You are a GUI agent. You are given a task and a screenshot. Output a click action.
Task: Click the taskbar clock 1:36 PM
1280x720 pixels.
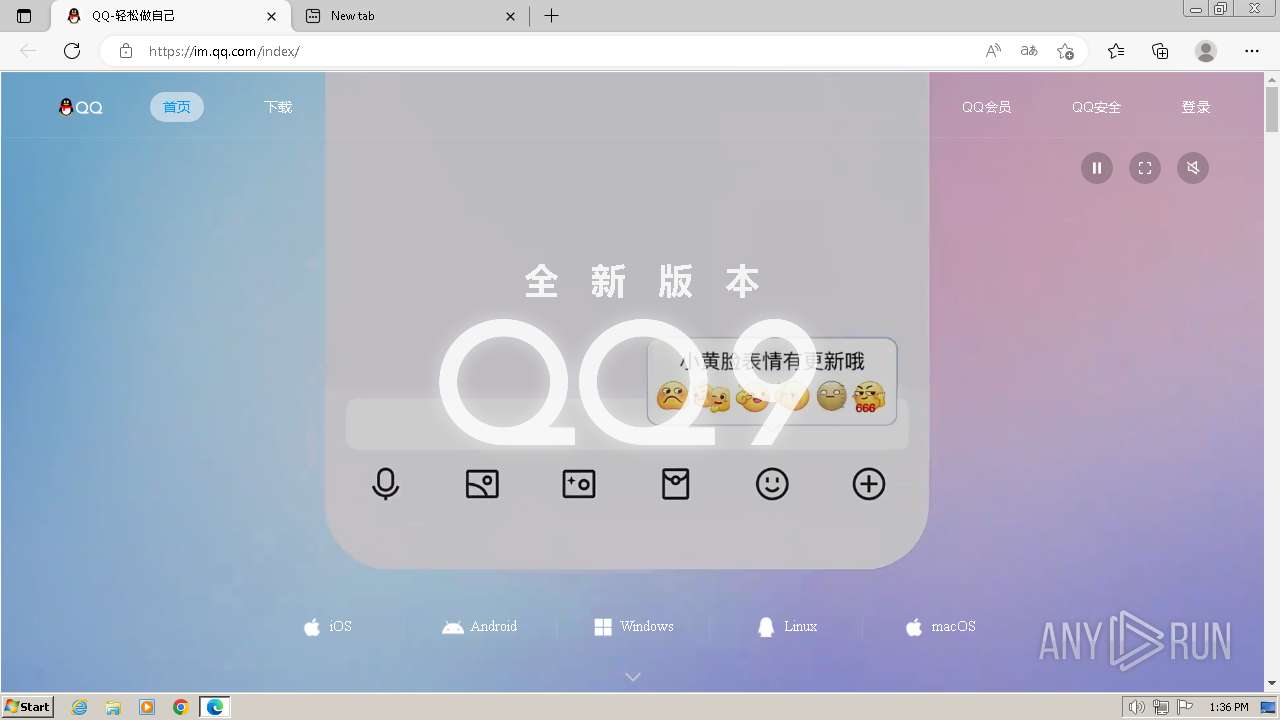pyautogui.click(x=1228, y=707)
